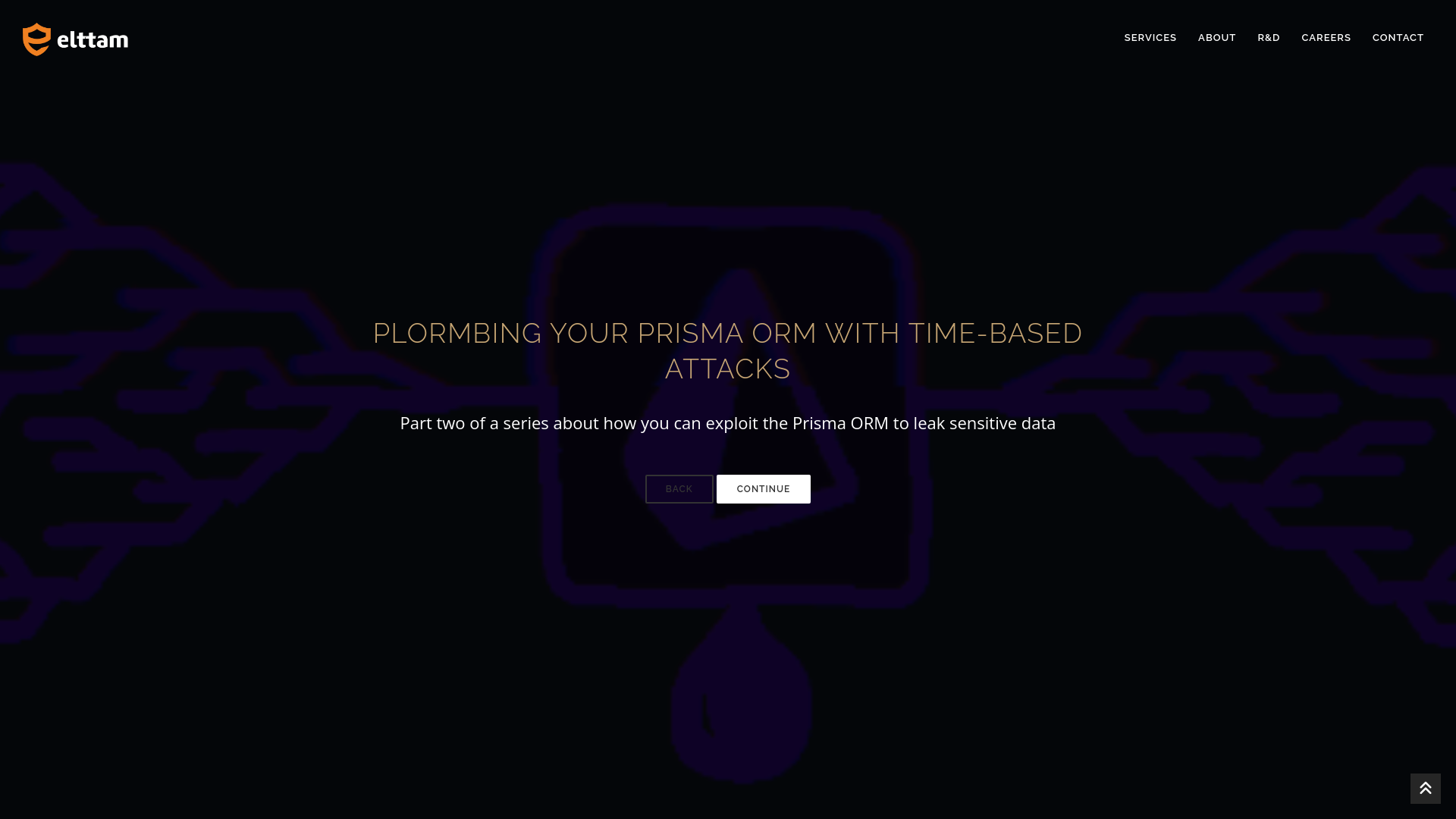Select the R&D section
The image size is (1456, 819).
click(x=1268, y=38)
